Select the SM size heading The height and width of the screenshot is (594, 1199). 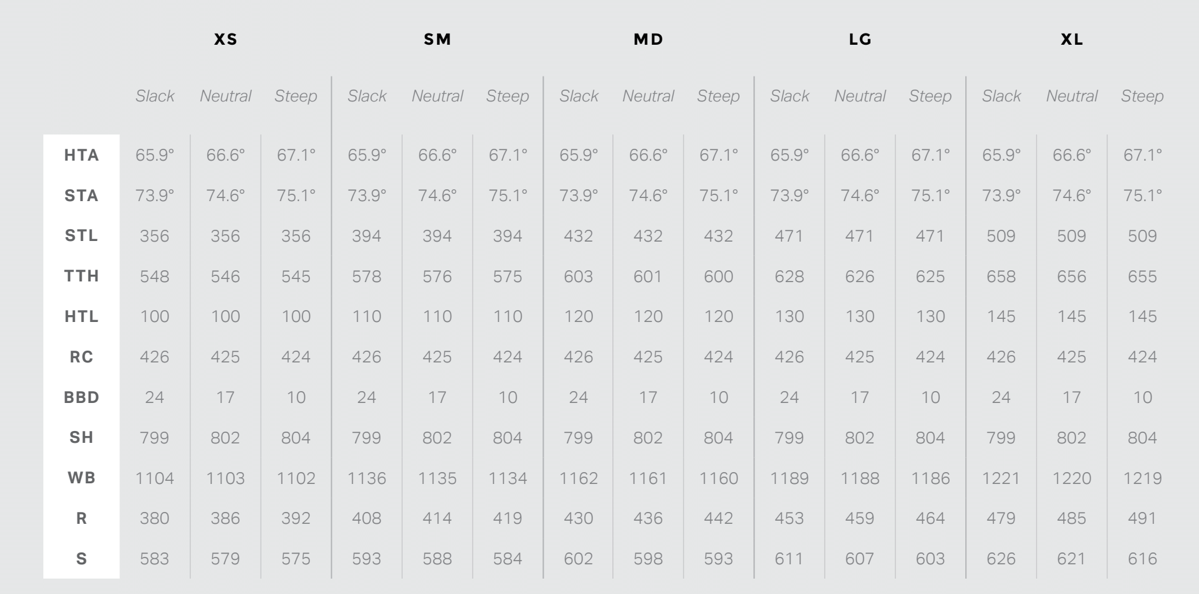[x=437, y=40]
